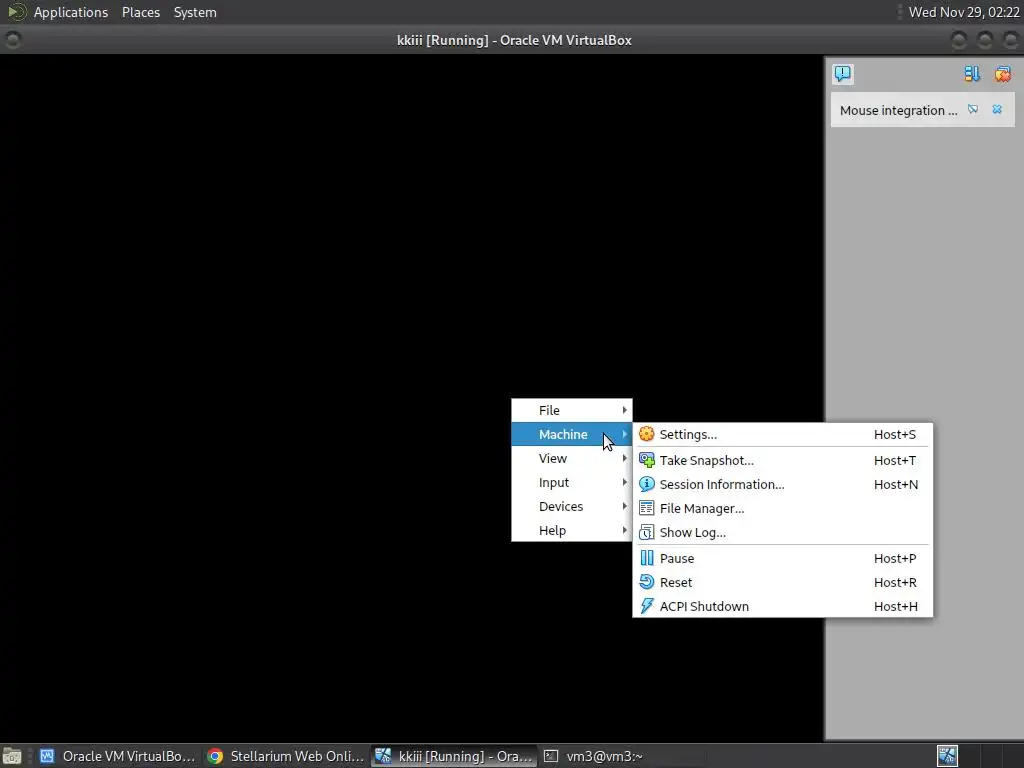The width and height of the screenshot is (1024, 768).
Task: Open the Places menu in top panel
Action: coord(141,12)
